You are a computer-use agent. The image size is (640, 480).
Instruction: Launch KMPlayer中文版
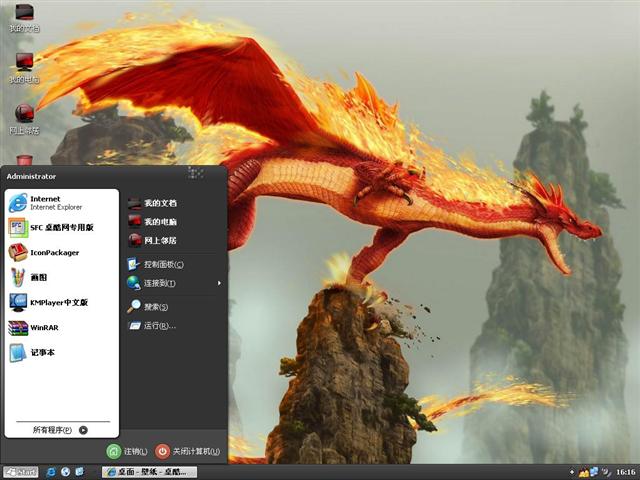click(62, 302)
